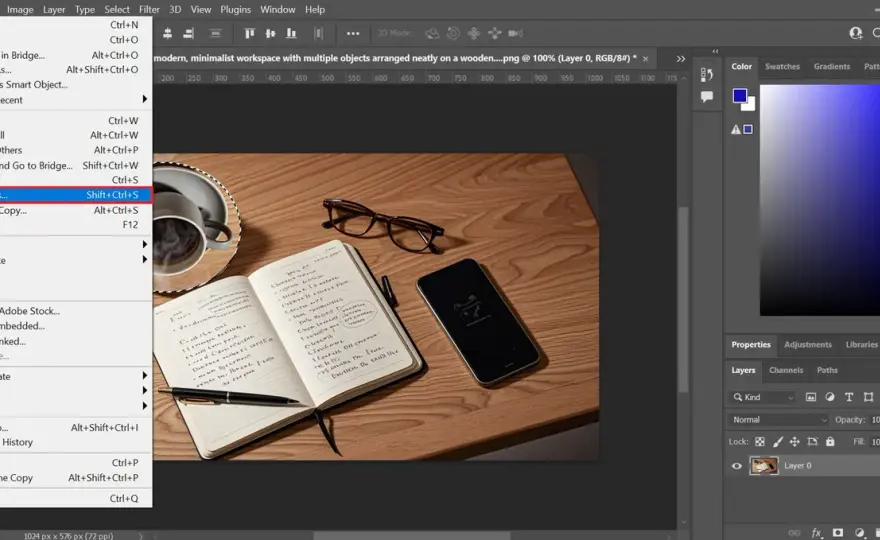Image resolution: width=880 pixels, height=540 pixels.
Task: Choose the Ctrl+Q exit entry
Action: tap(75, 498)
